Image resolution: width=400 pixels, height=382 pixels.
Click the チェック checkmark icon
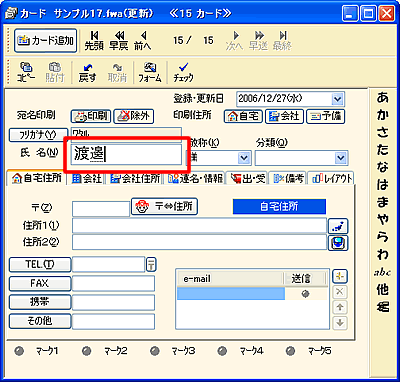[183, 72]
